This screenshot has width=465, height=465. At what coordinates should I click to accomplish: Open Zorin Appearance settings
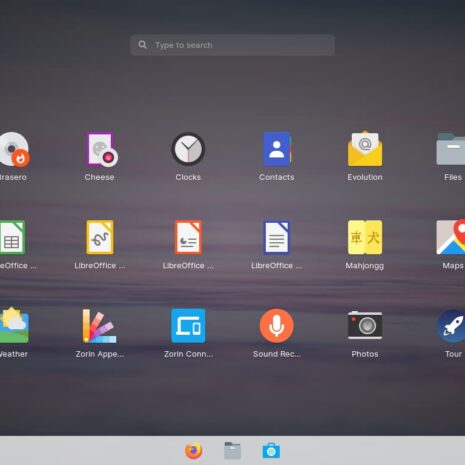coord(99,326)
